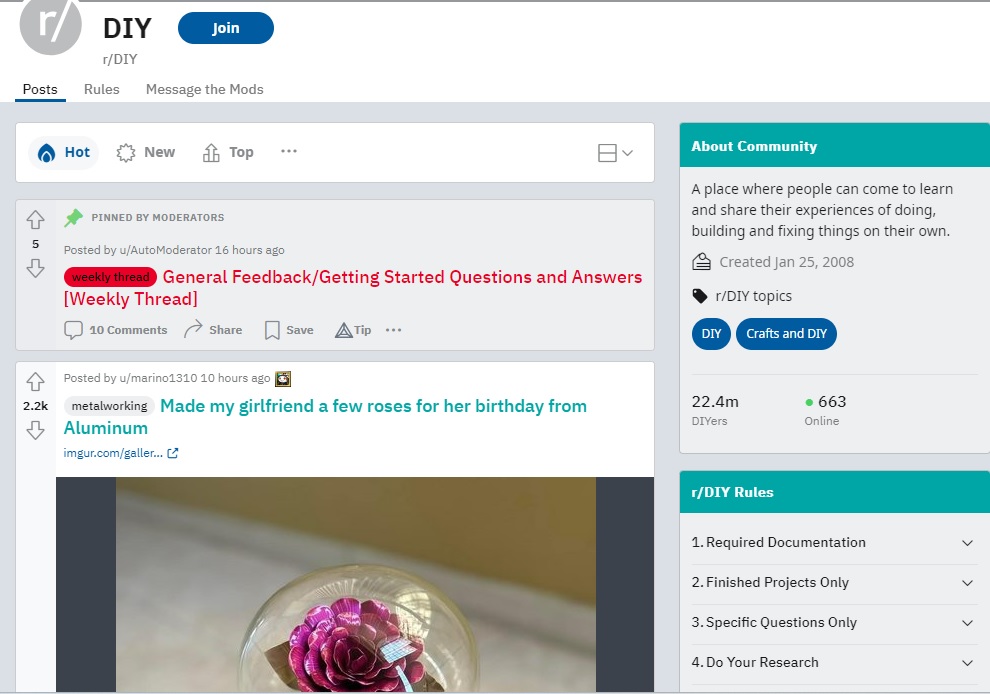Image resolution: width=990 pixels, height=694 pixels.
Task: Join the r/DIY community
Action: point(226,28)
